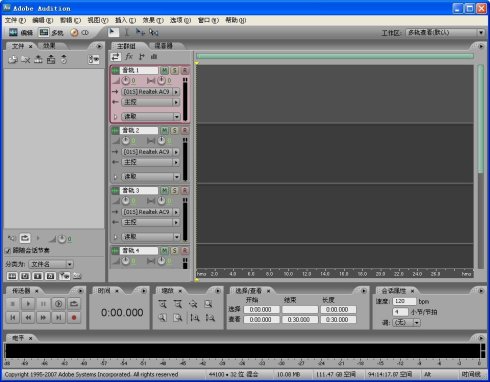Screen dimensions: 490x382
Task: Solo track 2 with S button
Action: pyautogui.click(x=174, y=130)
